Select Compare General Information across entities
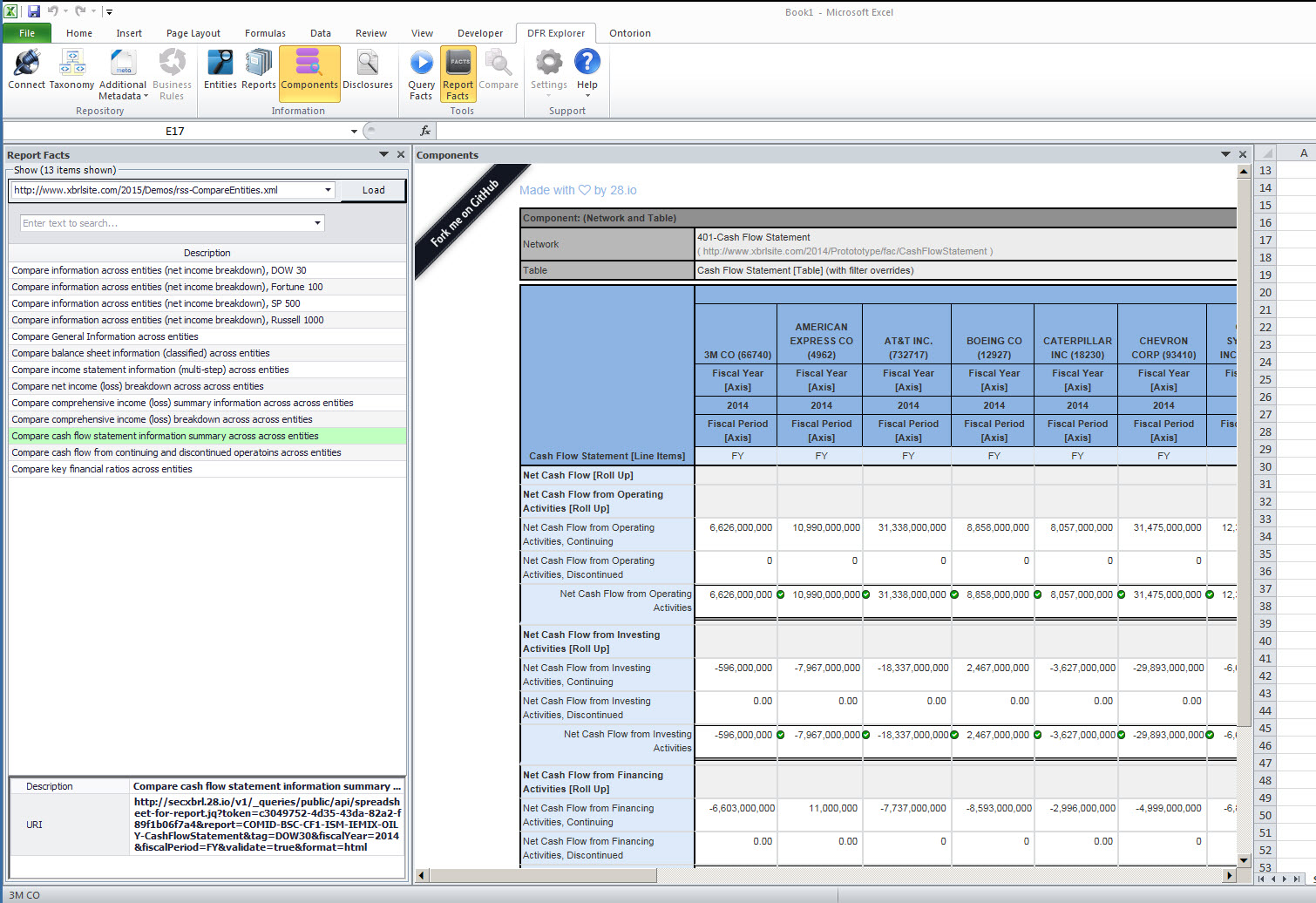 point(207,336)
